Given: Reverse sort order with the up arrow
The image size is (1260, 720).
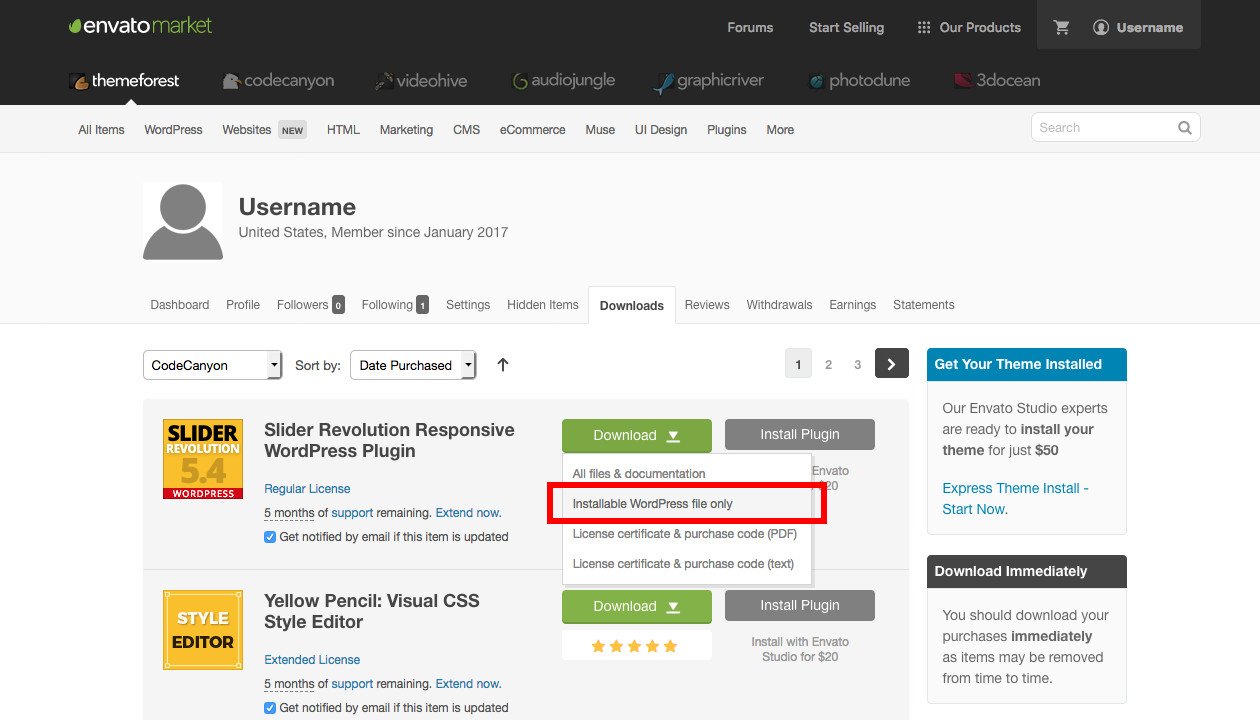Looking at the screenshot, I should [503, 365].
